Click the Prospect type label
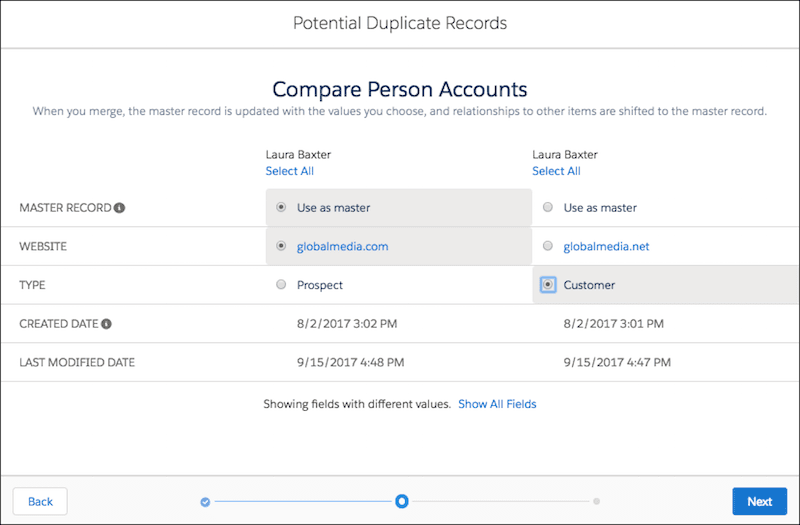Viewport: 800px width, 525px height. coord(320,285)
